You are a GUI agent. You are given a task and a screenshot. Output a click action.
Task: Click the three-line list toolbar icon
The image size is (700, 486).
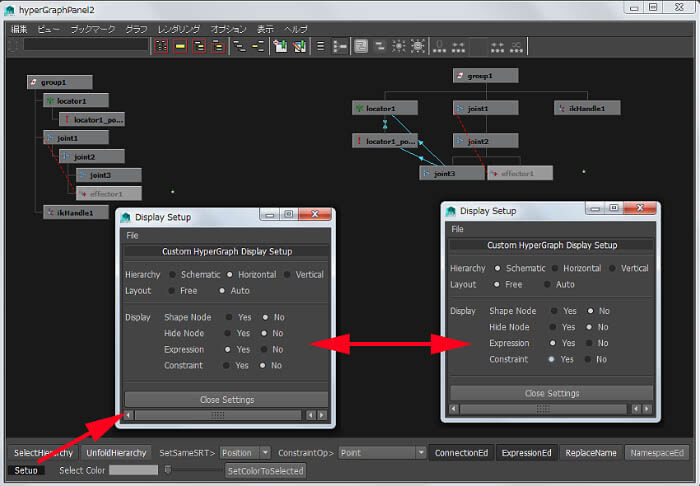pyautogui.click(x=321, y=46)
